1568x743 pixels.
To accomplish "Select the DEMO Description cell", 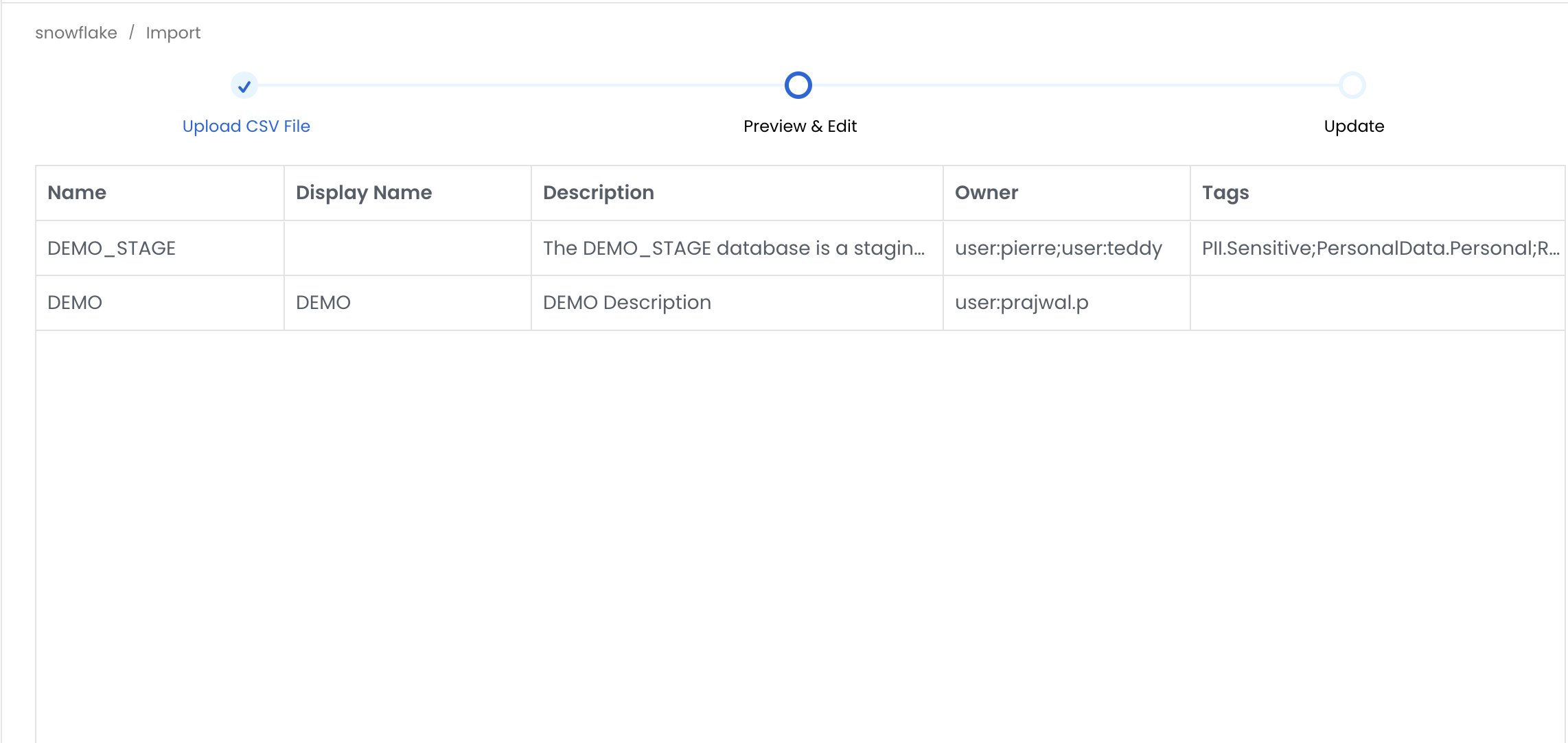I will click(737, 303).
